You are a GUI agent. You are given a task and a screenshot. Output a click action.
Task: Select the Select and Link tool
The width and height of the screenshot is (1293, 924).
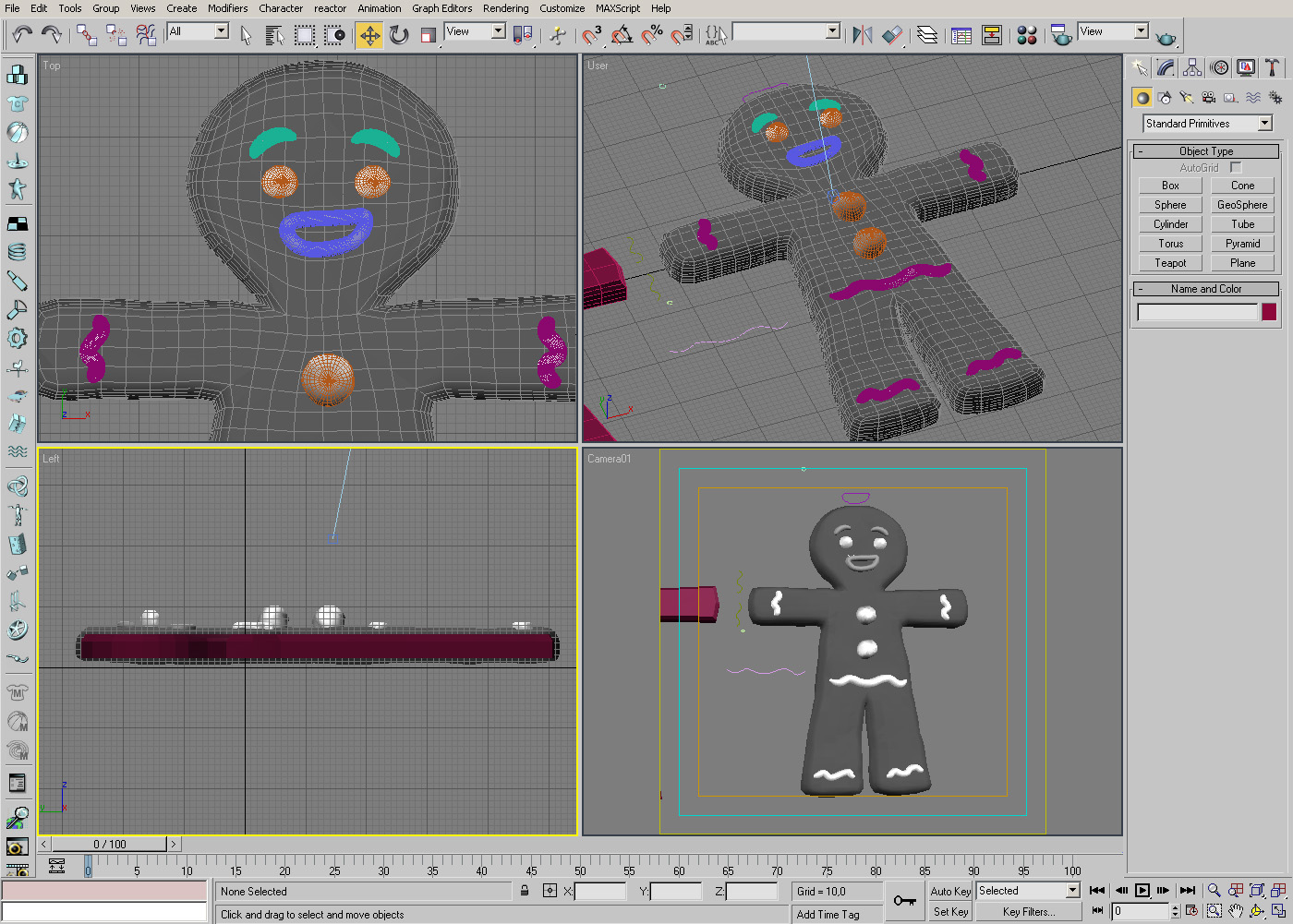pos(87,35)
